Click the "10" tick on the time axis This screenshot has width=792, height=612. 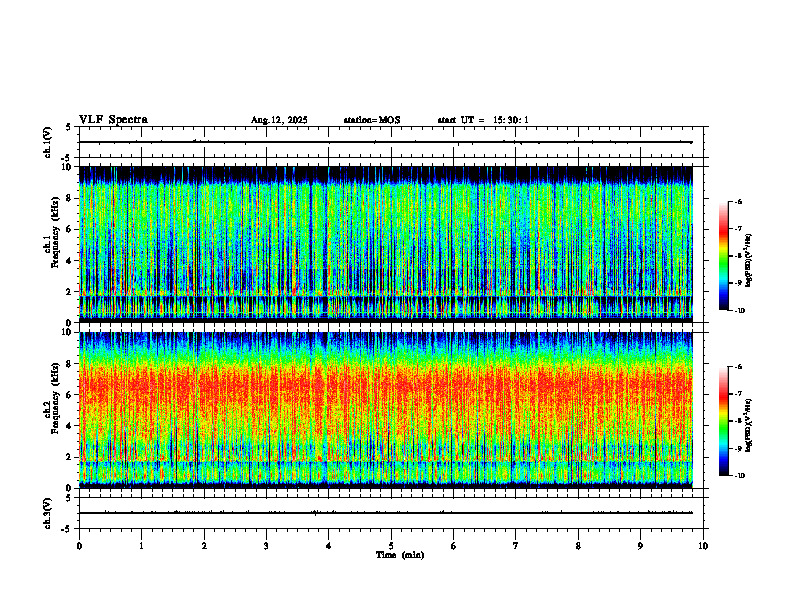pyautogui.click(x=703, y=546)
